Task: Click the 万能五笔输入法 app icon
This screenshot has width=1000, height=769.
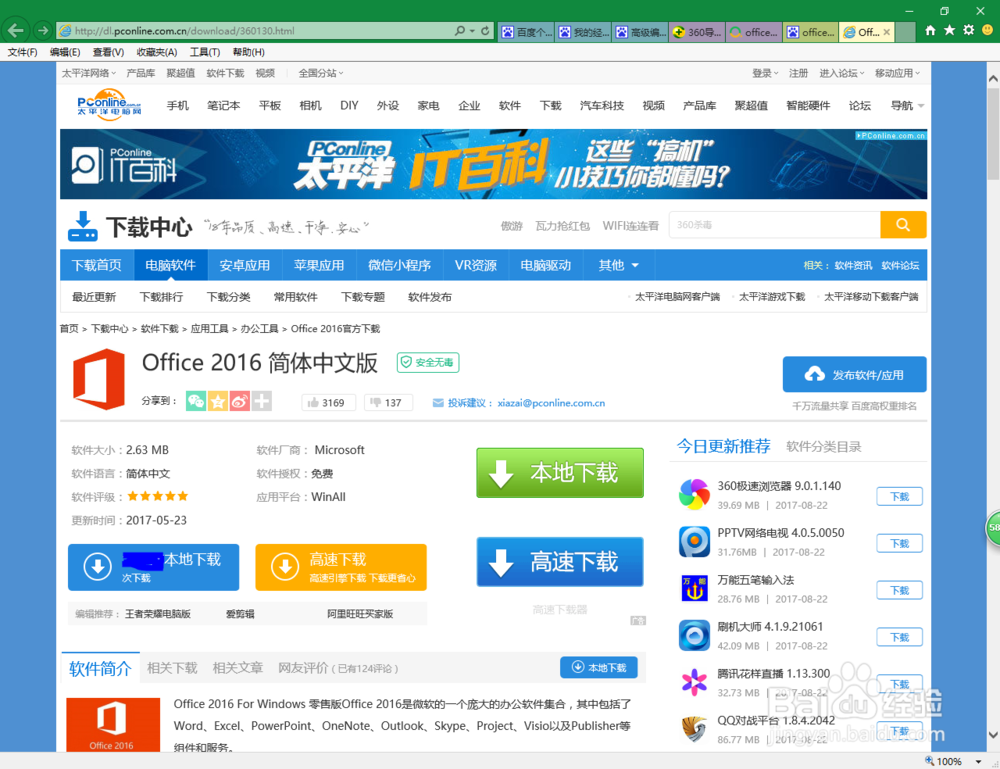Action: coord(694,589)
